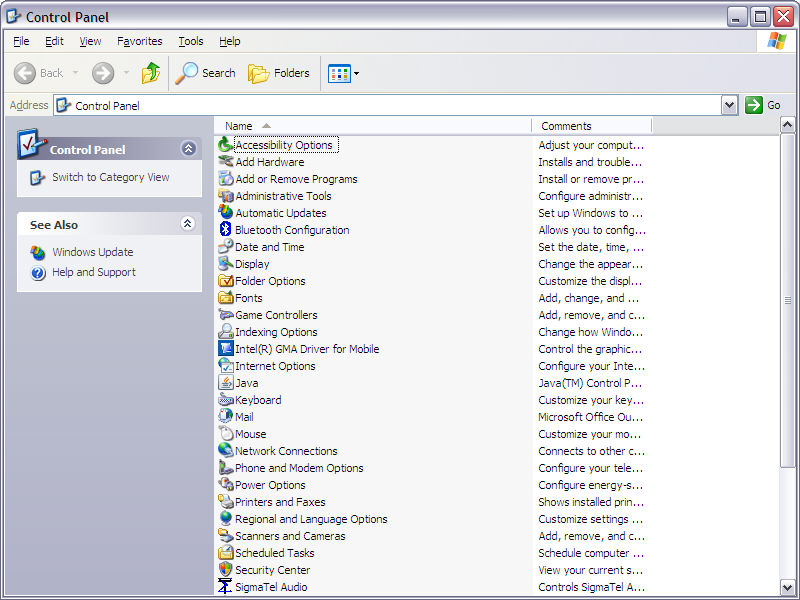
Task: Open the Administrative Tools icon
Action: pyautogui.click(x=226, y=196)
